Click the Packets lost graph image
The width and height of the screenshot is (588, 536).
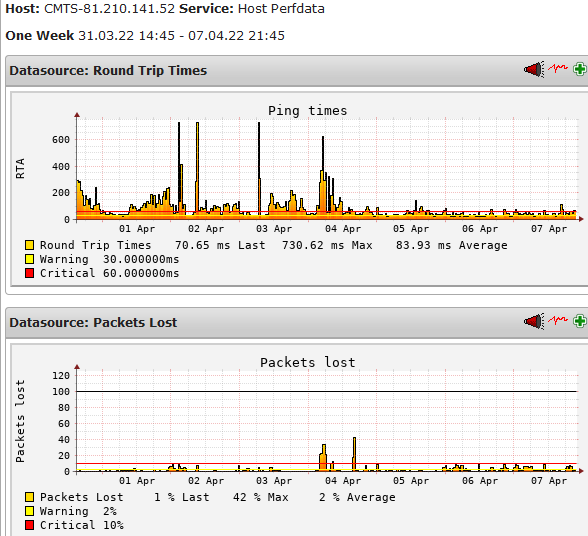(x=299, y=441)
